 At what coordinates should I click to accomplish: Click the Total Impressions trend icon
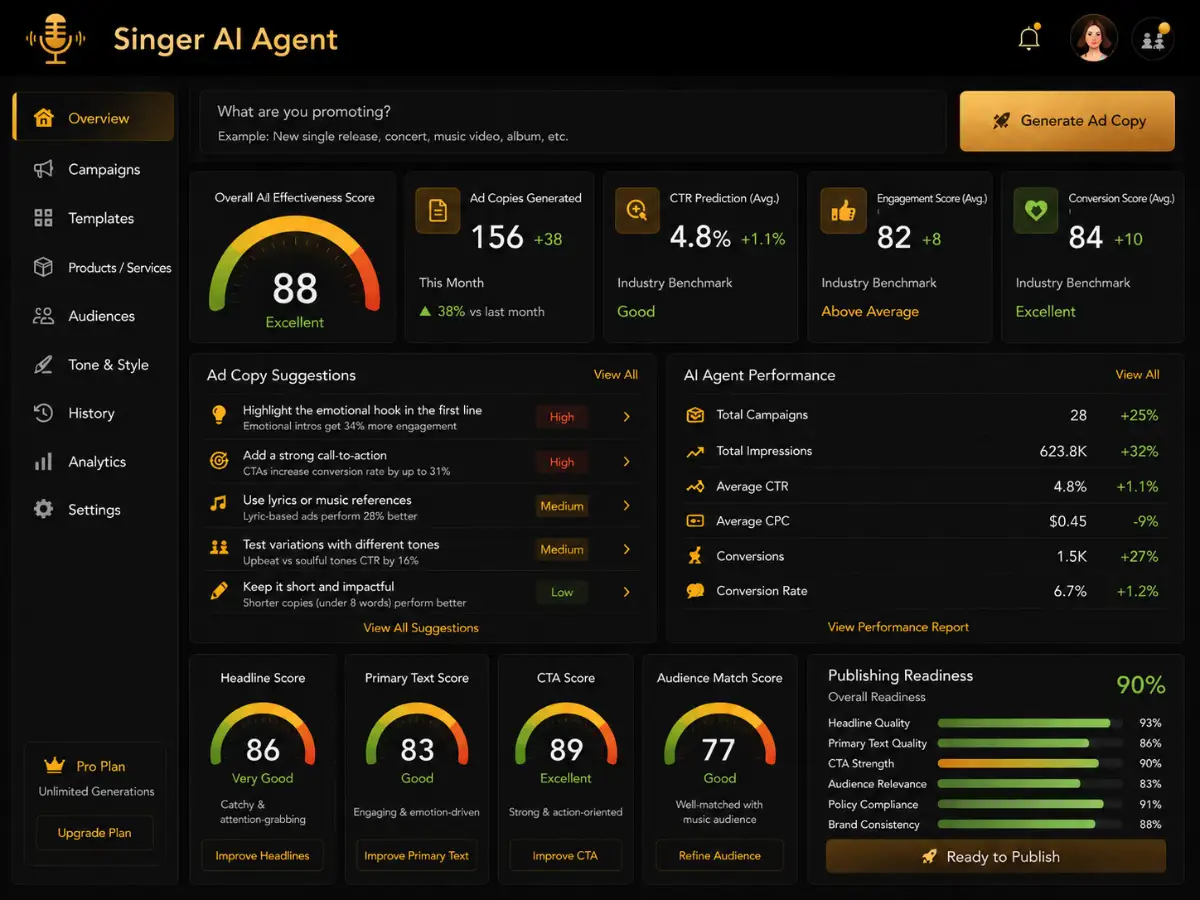(695, 452)
